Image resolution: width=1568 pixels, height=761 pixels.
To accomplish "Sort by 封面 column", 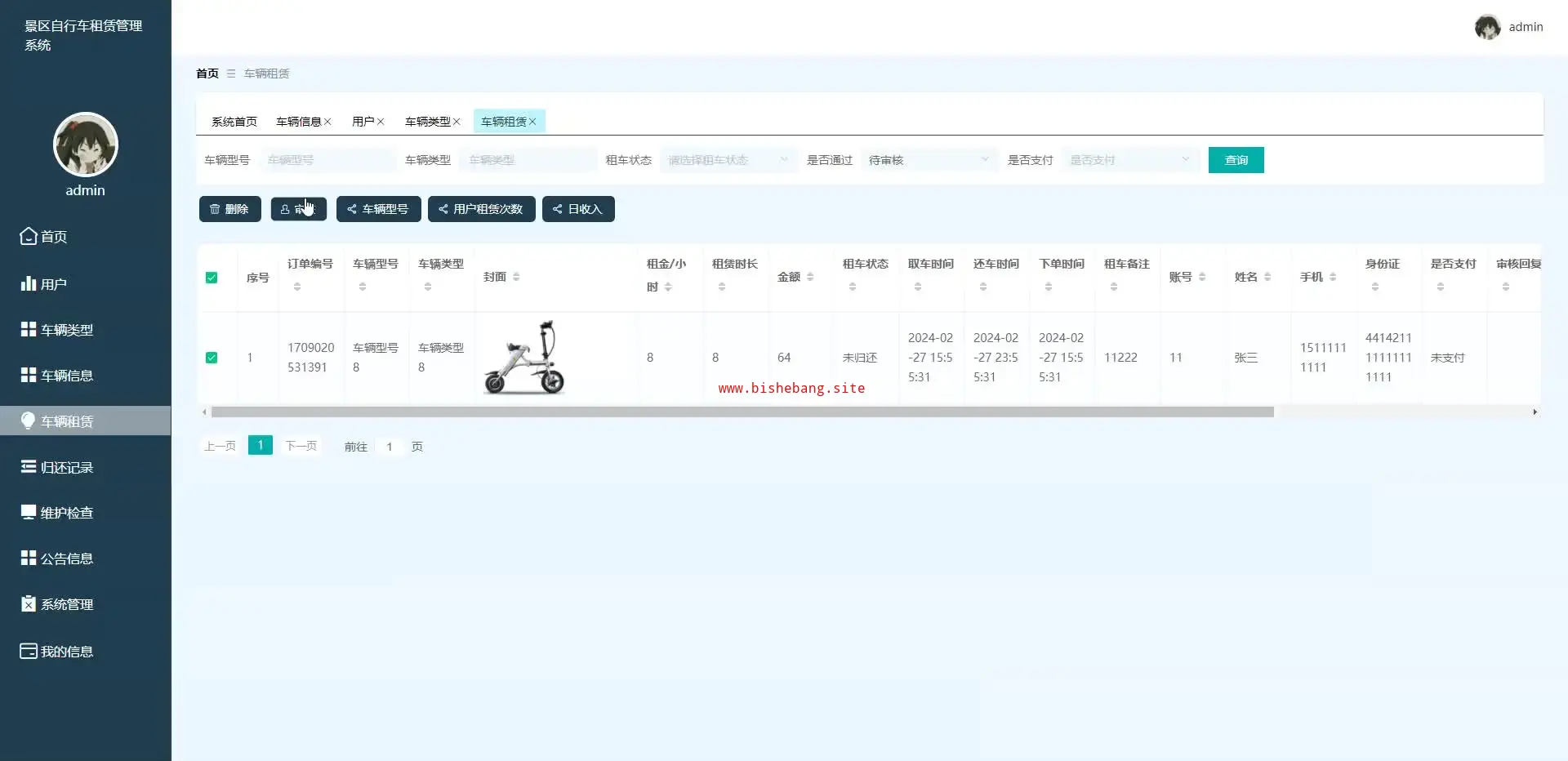I will pyautogui.click(x=516, y=278).
